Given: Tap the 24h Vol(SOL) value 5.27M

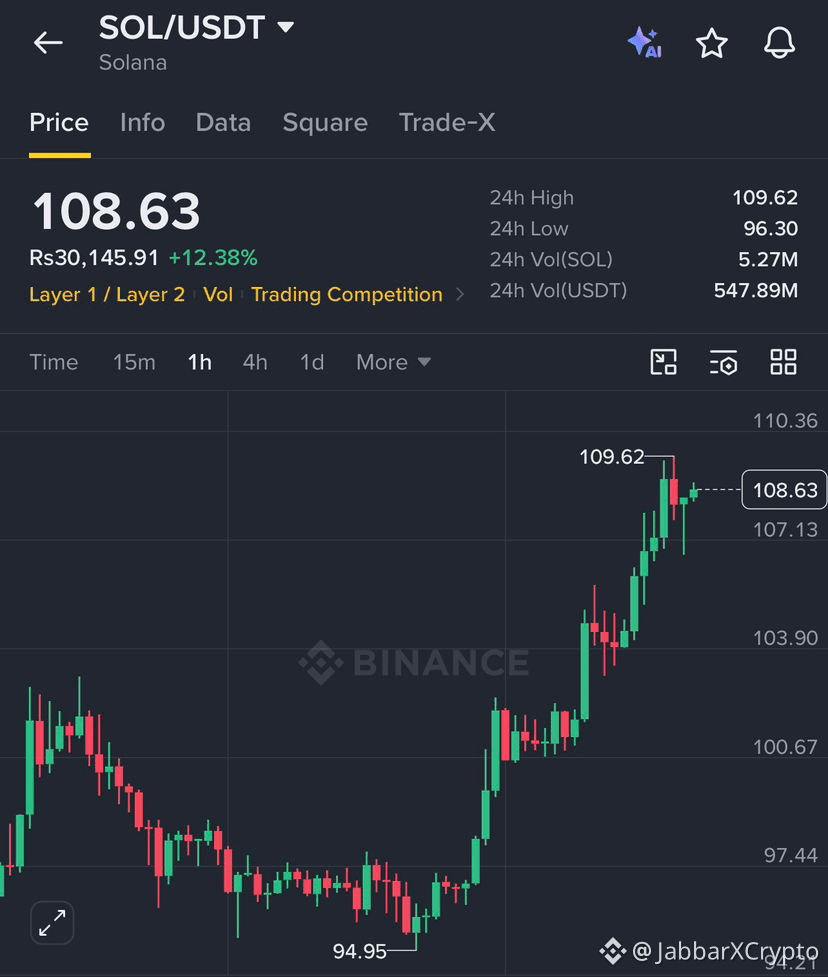Looking at the screenshot, I should tap(768, 259).
